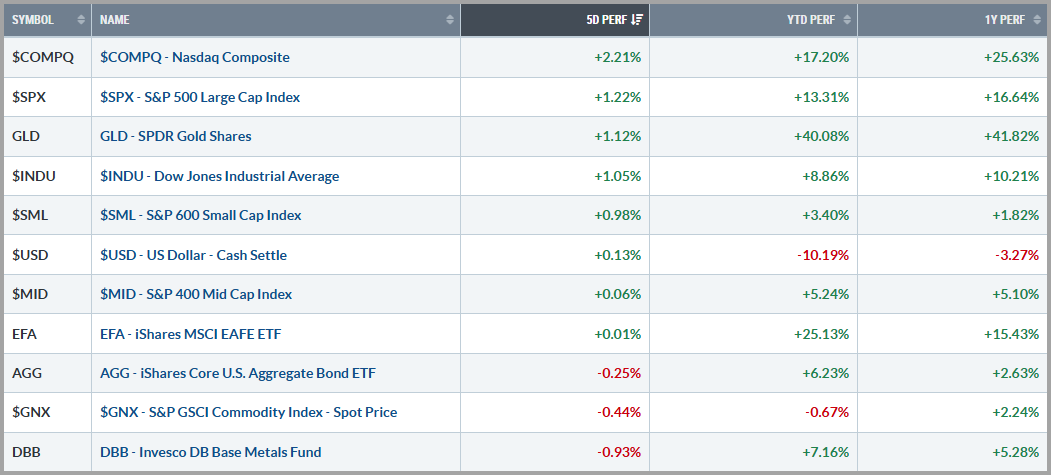The width and height of the screenshot is (1051, 475).
Task: Open the Nasdaq Composite link
Action: click(x=195, y=57)
